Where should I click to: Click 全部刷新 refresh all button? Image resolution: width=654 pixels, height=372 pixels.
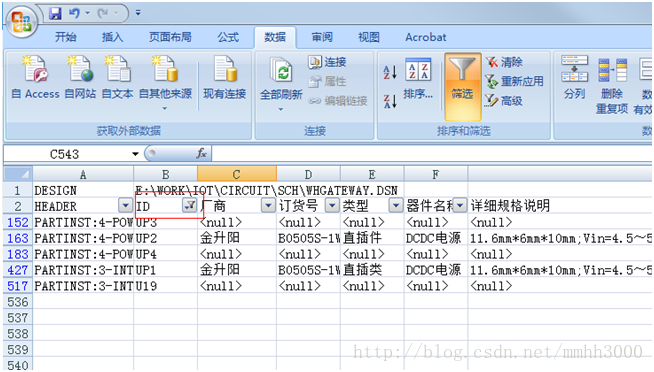[282, 78]
